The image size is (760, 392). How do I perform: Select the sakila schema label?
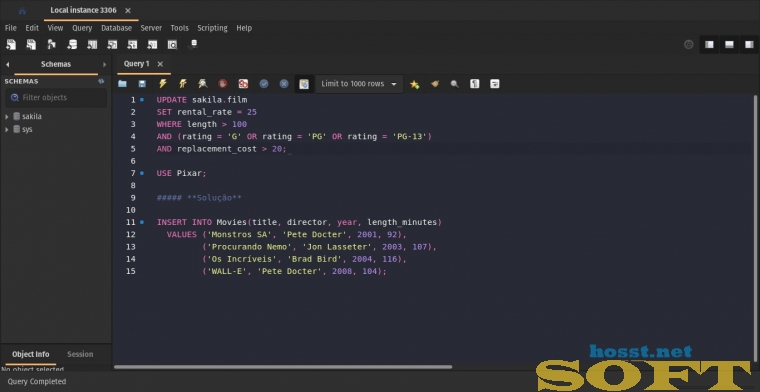[x=32, y=117]
